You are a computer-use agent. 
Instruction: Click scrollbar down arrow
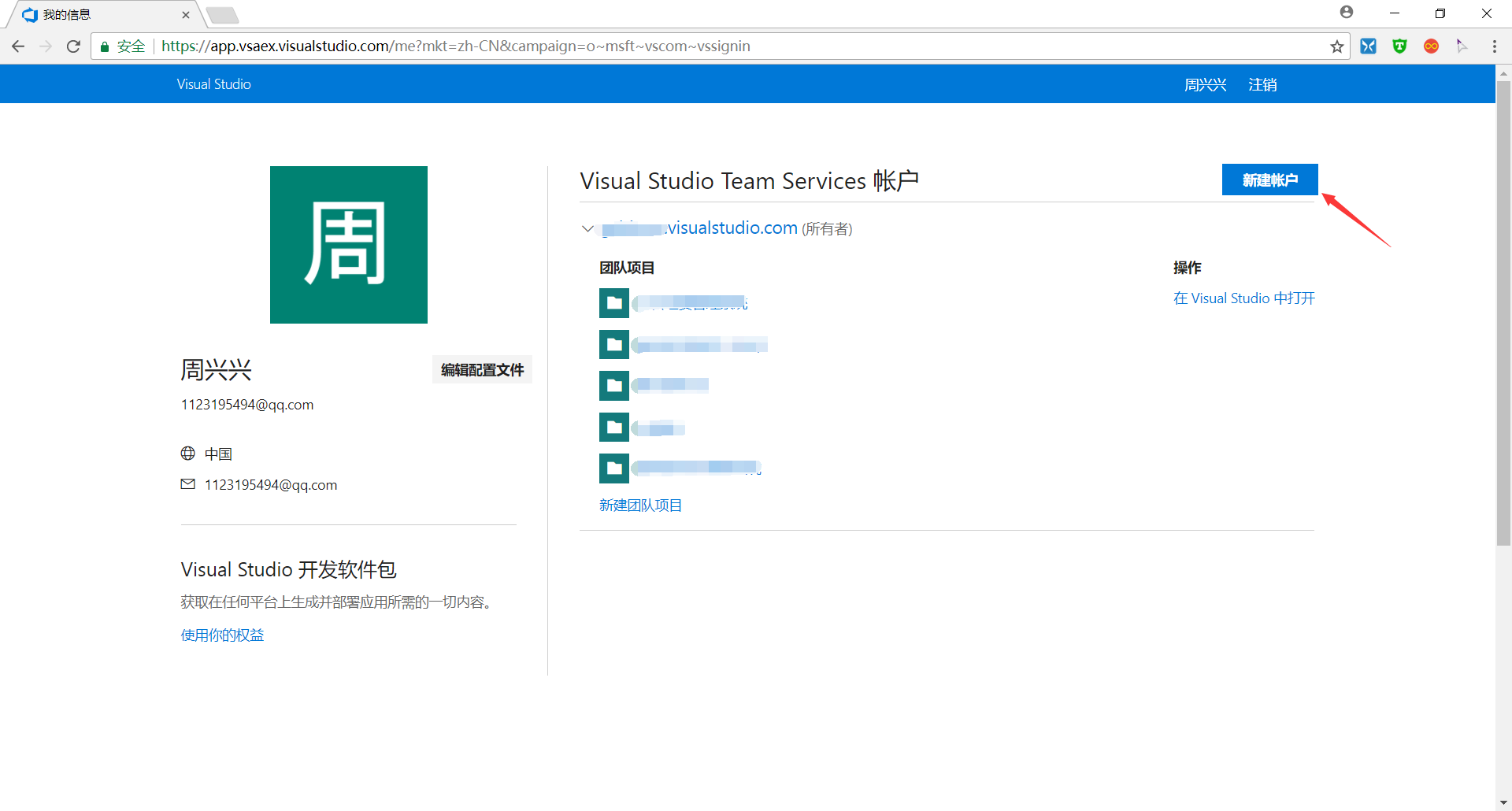point(1503,803)
